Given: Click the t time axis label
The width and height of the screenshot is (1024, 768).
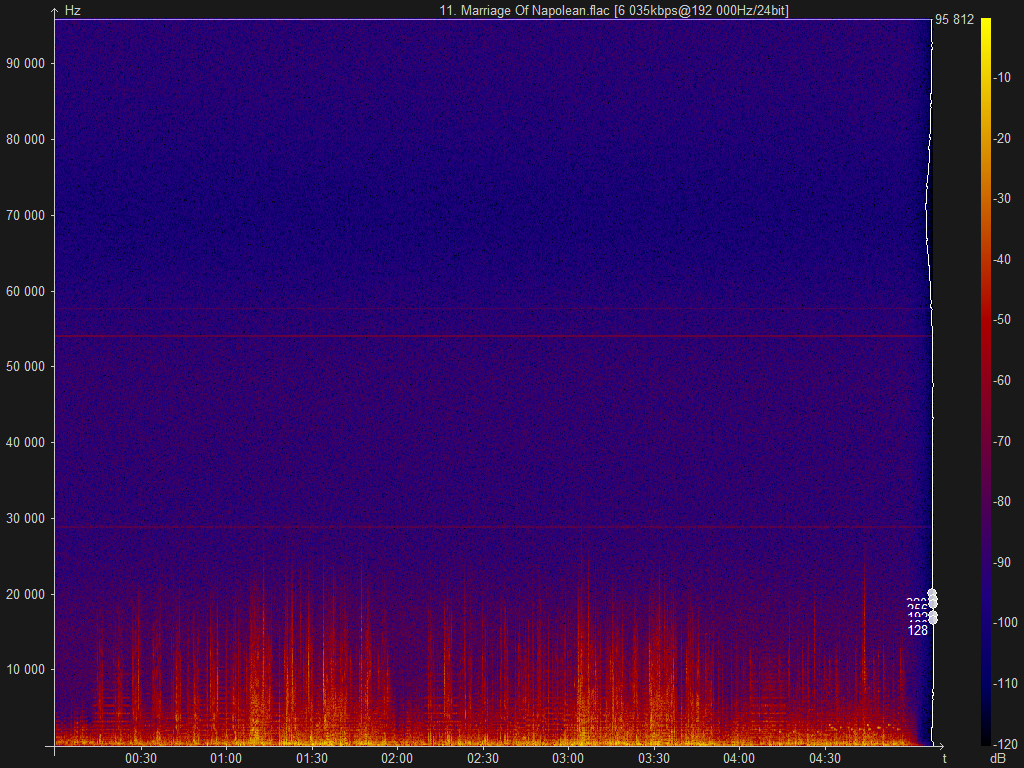Looking at the screenshot, I should click(x=944, y=758).
